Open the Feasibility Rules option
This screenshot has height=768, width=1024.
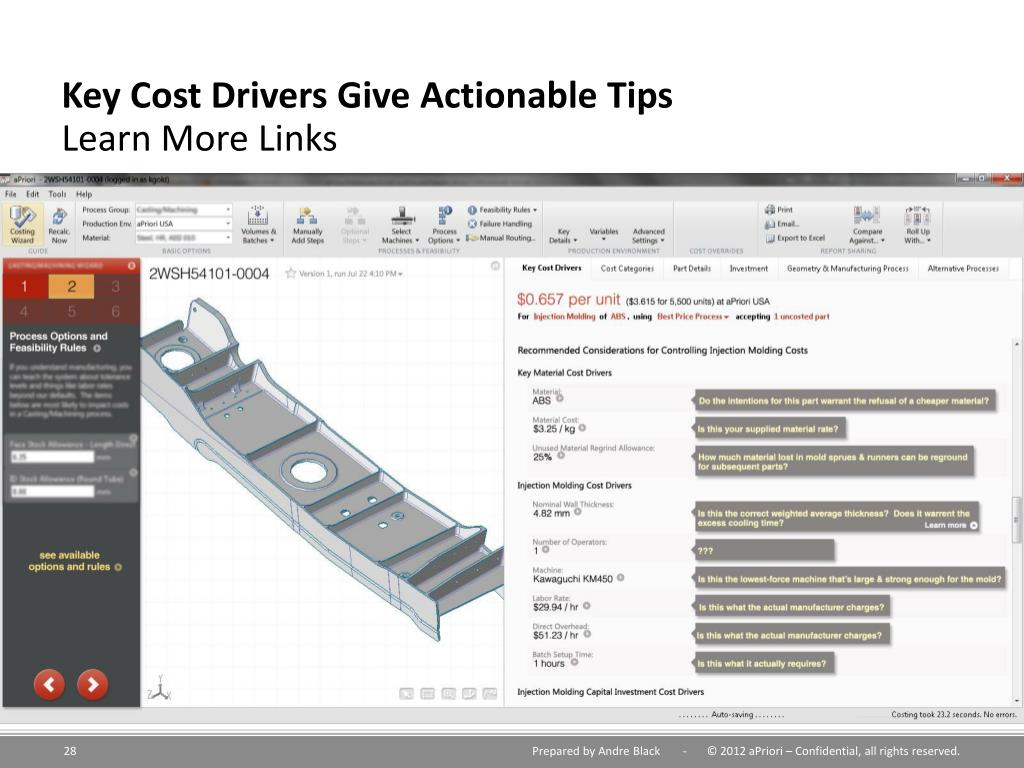click(502, 210)
